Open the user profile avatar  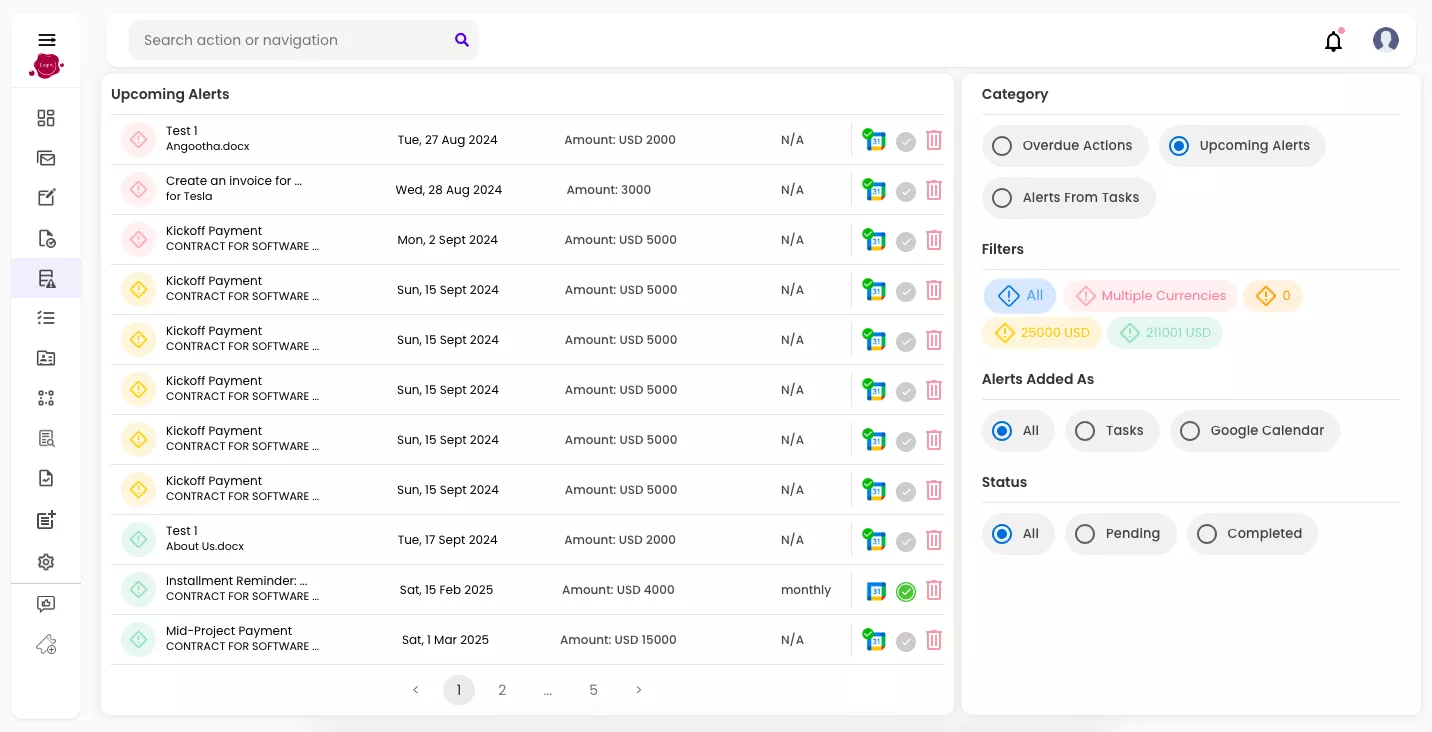point(1385,40)
